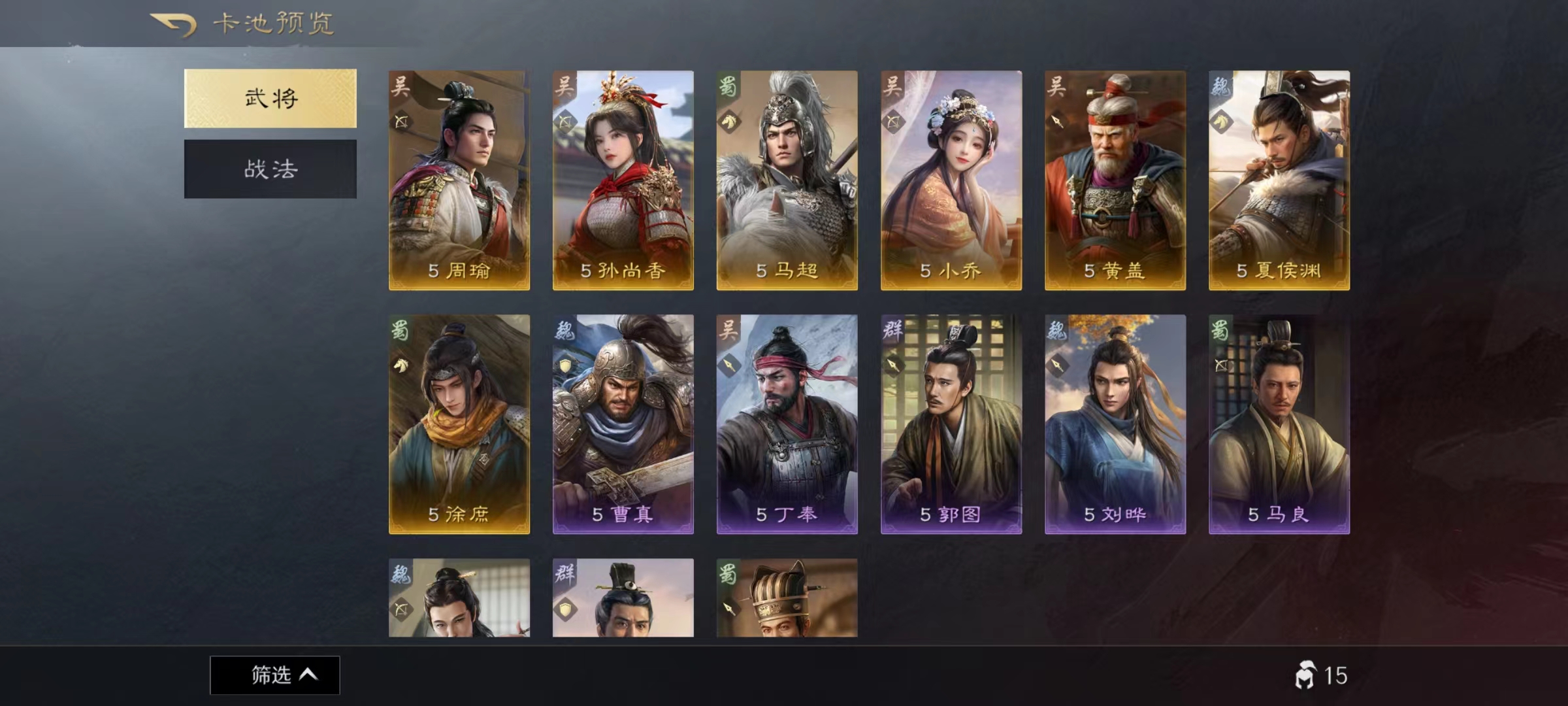
Task: Click the 魏 faction badge on 夏侯渊 card
Action: pyautogui.click(x=1220, y=86)
